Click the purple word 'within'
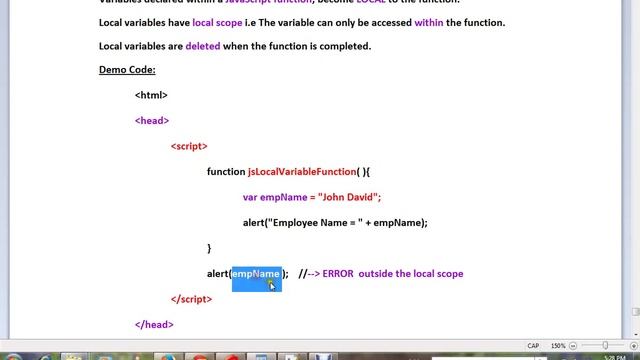640x360 pixels. pyautogui.click(x=429, y=23)
